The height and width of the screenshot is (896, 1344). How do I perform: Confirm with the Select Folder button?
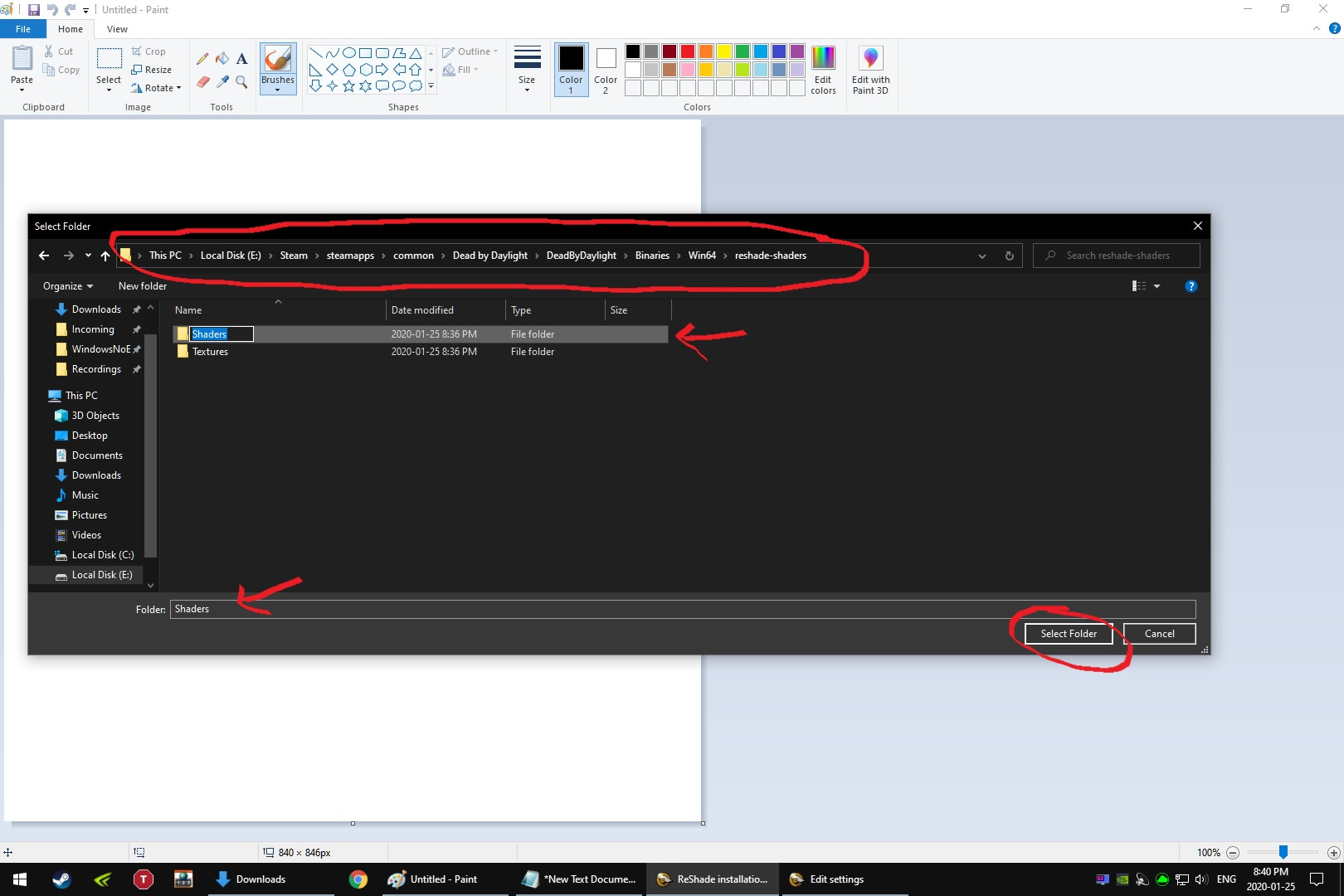(x=1069, y=634)
